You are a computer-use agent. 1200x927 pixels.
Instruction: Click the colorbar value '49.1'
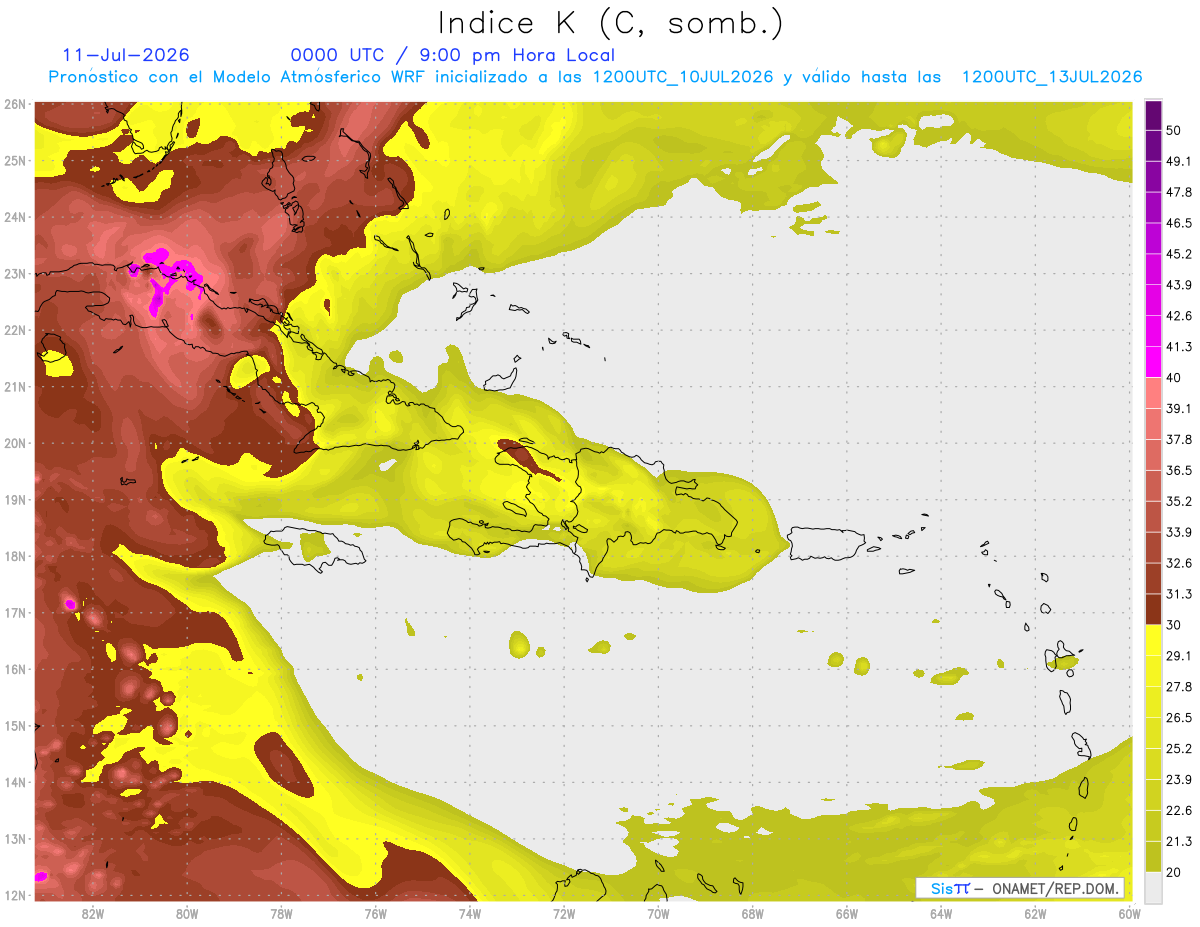(x=1179, y=161)
